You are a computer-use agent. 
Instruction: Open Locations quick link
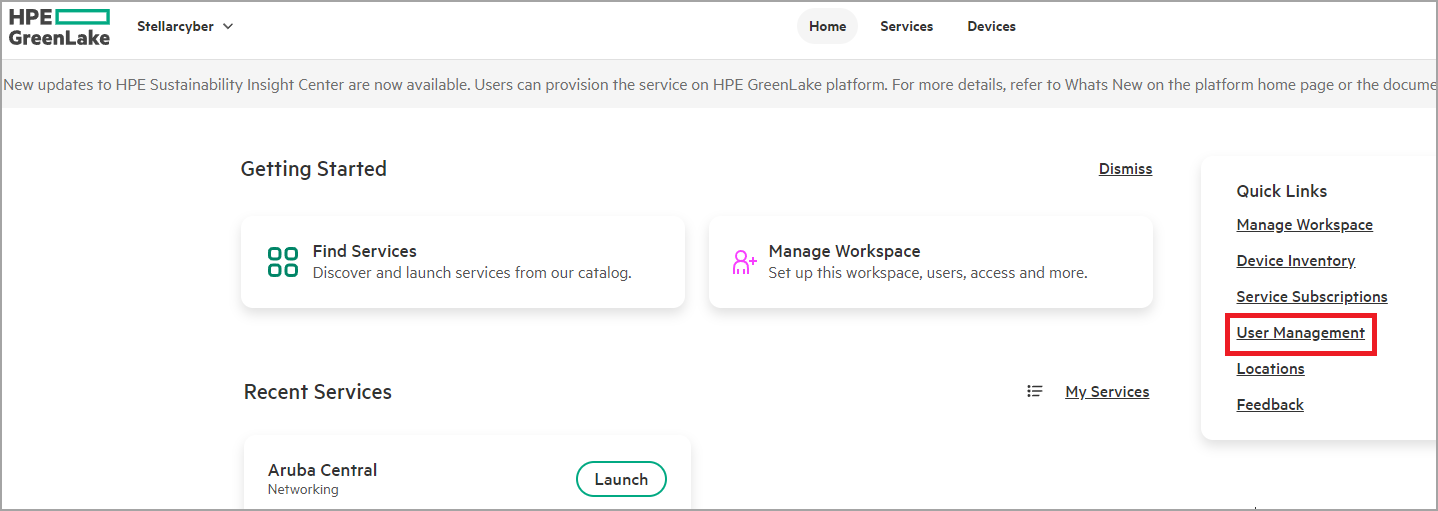1270,369
